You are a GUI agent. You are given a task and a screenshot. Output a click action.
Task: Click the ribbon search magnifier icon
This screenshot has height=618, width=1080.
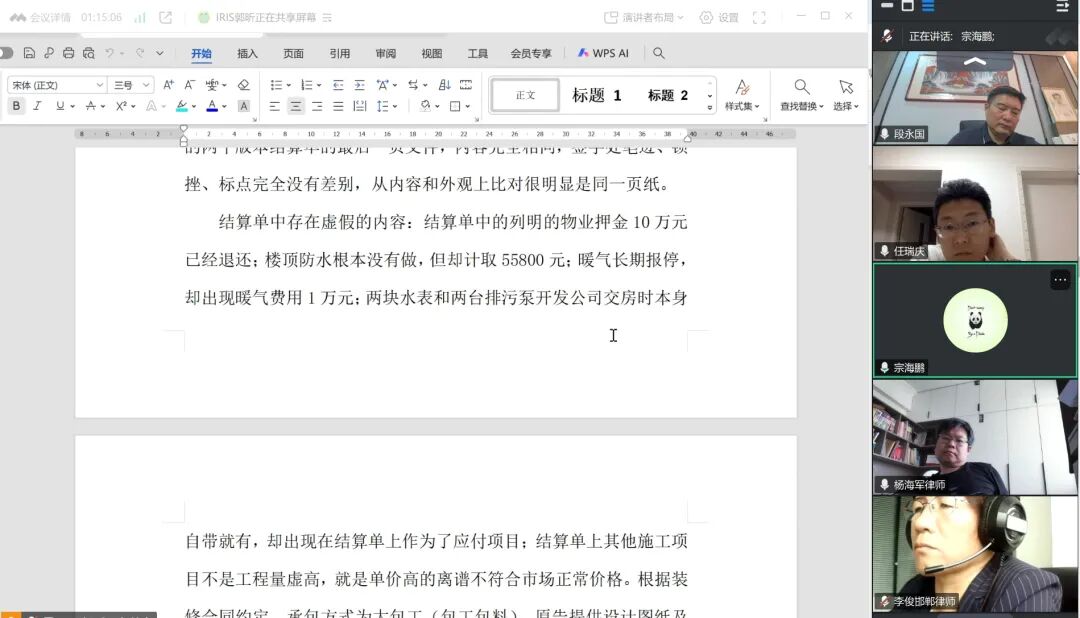tap(658, 53)
